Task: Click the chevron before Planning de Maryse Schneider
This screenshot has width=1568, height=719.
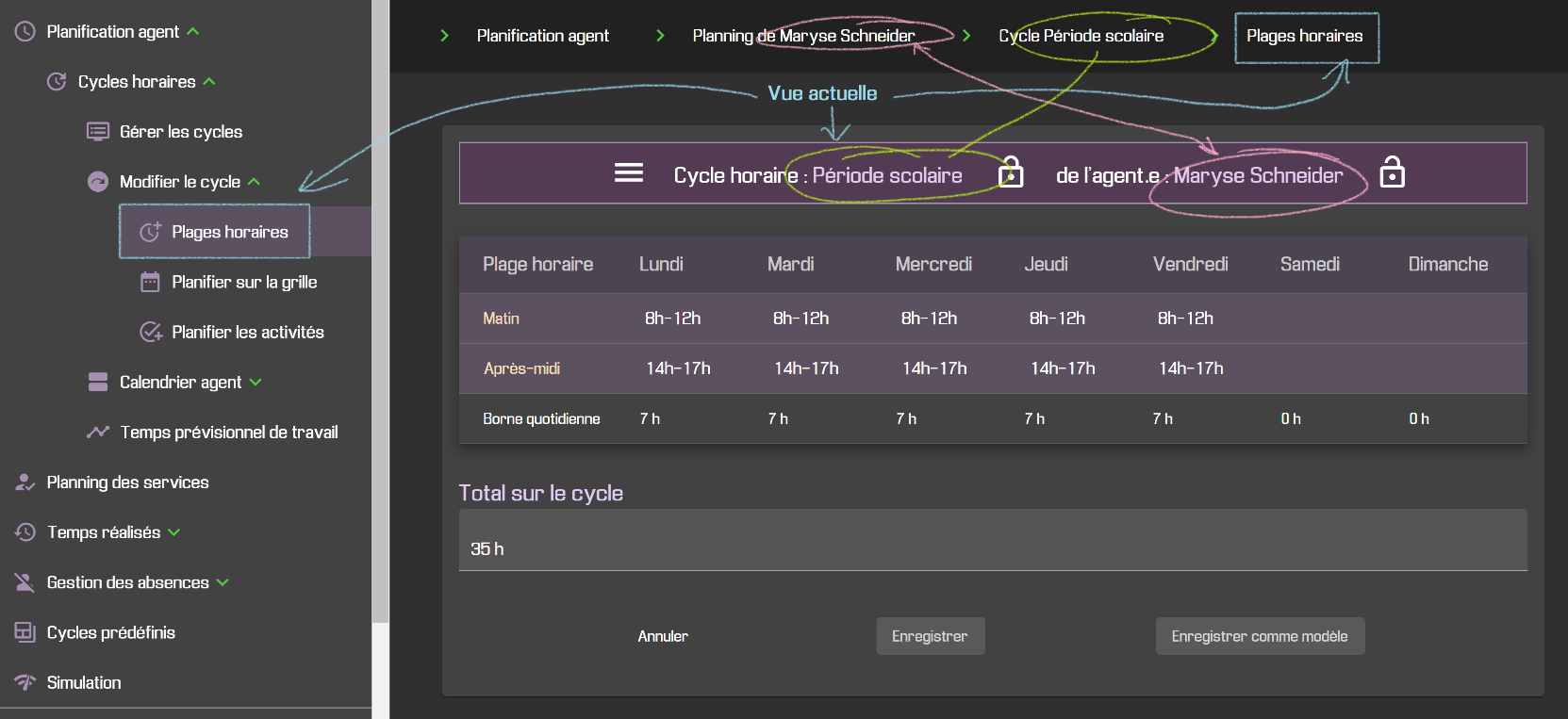Action: (x=660, y=36)
